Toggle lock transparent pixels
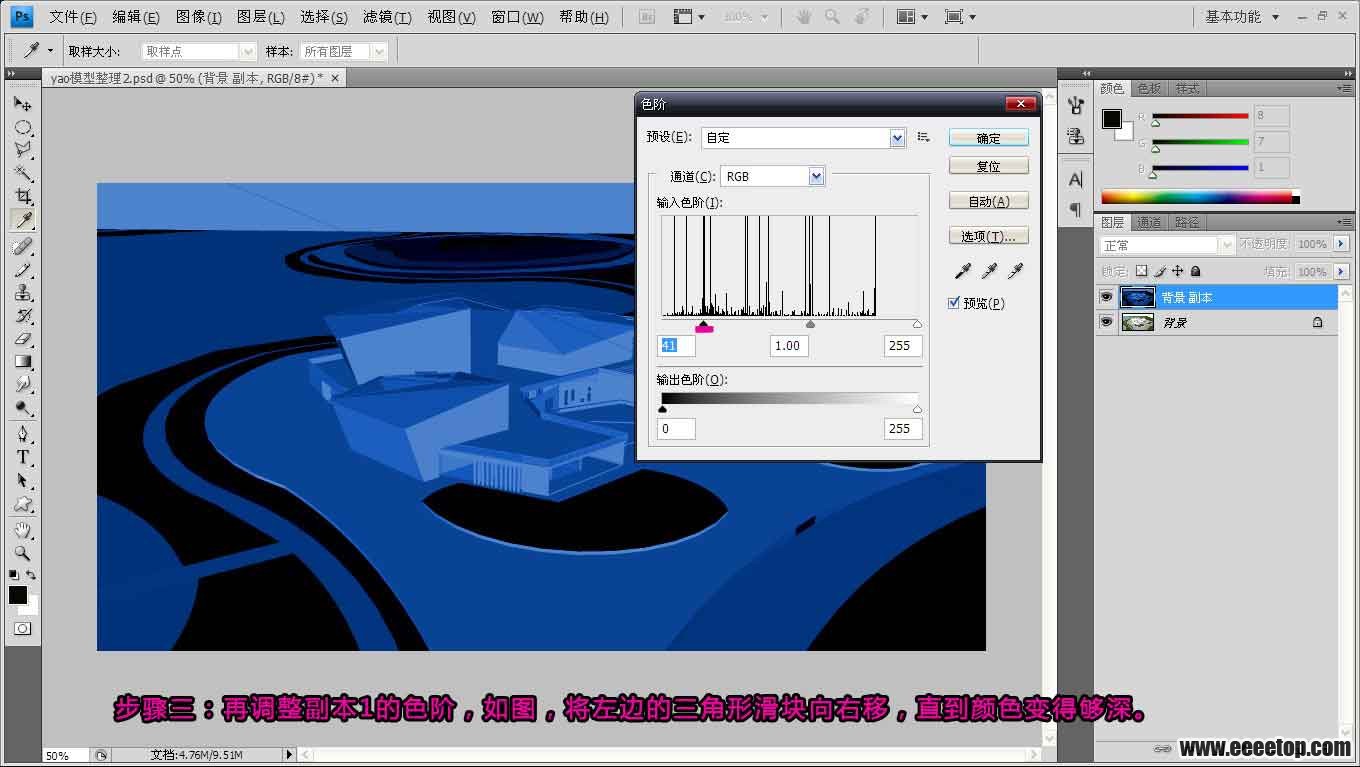 [1142, 271]
